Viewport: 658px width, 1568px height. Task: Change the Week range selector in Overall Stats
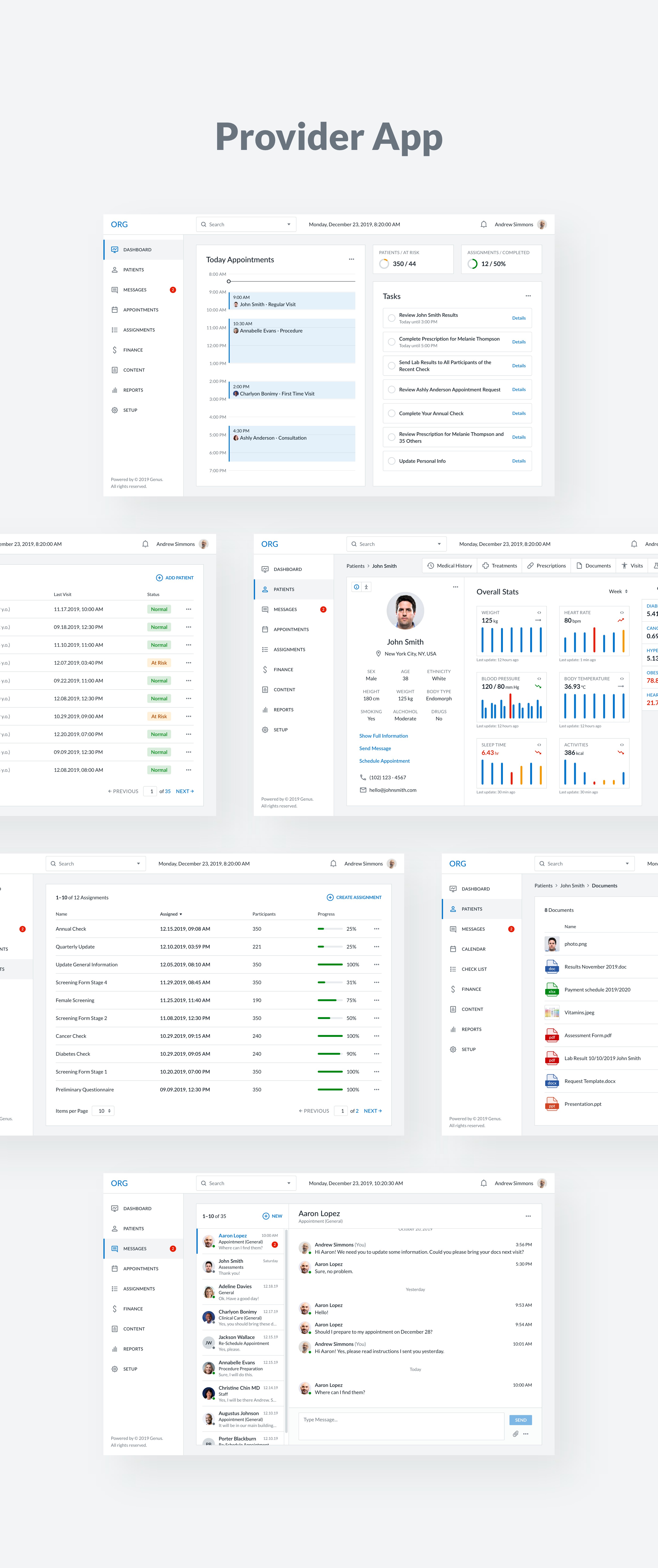619,592
